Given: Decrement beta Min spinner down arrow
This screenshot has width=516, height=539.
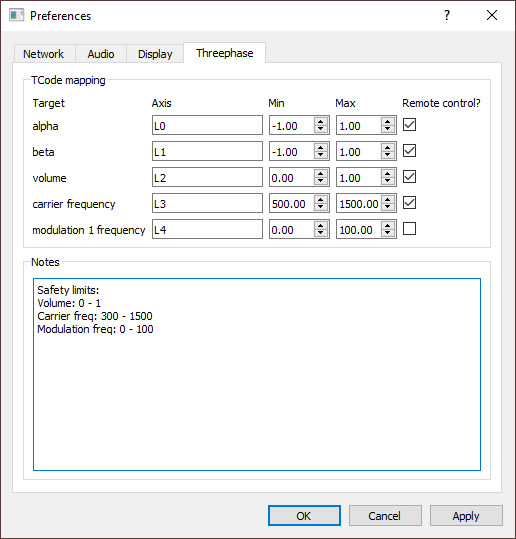Looking at the screenshot, I should pyautogui.click(x=321, y=155).
